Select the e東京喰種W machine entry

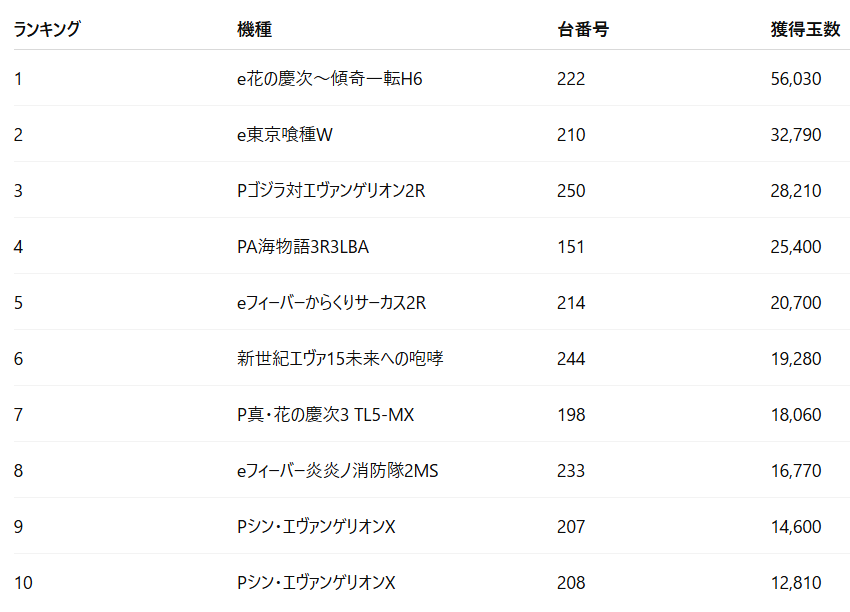point(285,135)
